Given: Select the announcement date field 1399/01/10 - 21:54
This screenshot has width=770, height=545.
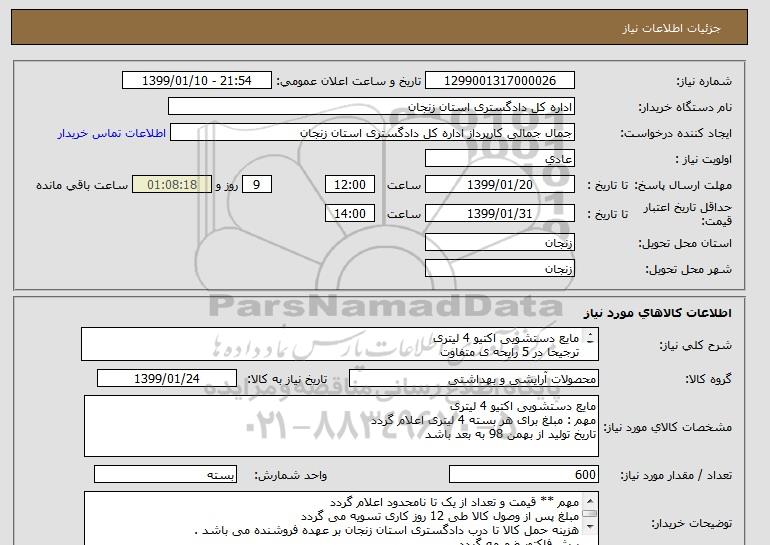Looking at the screenshot, I should (196, 81).
